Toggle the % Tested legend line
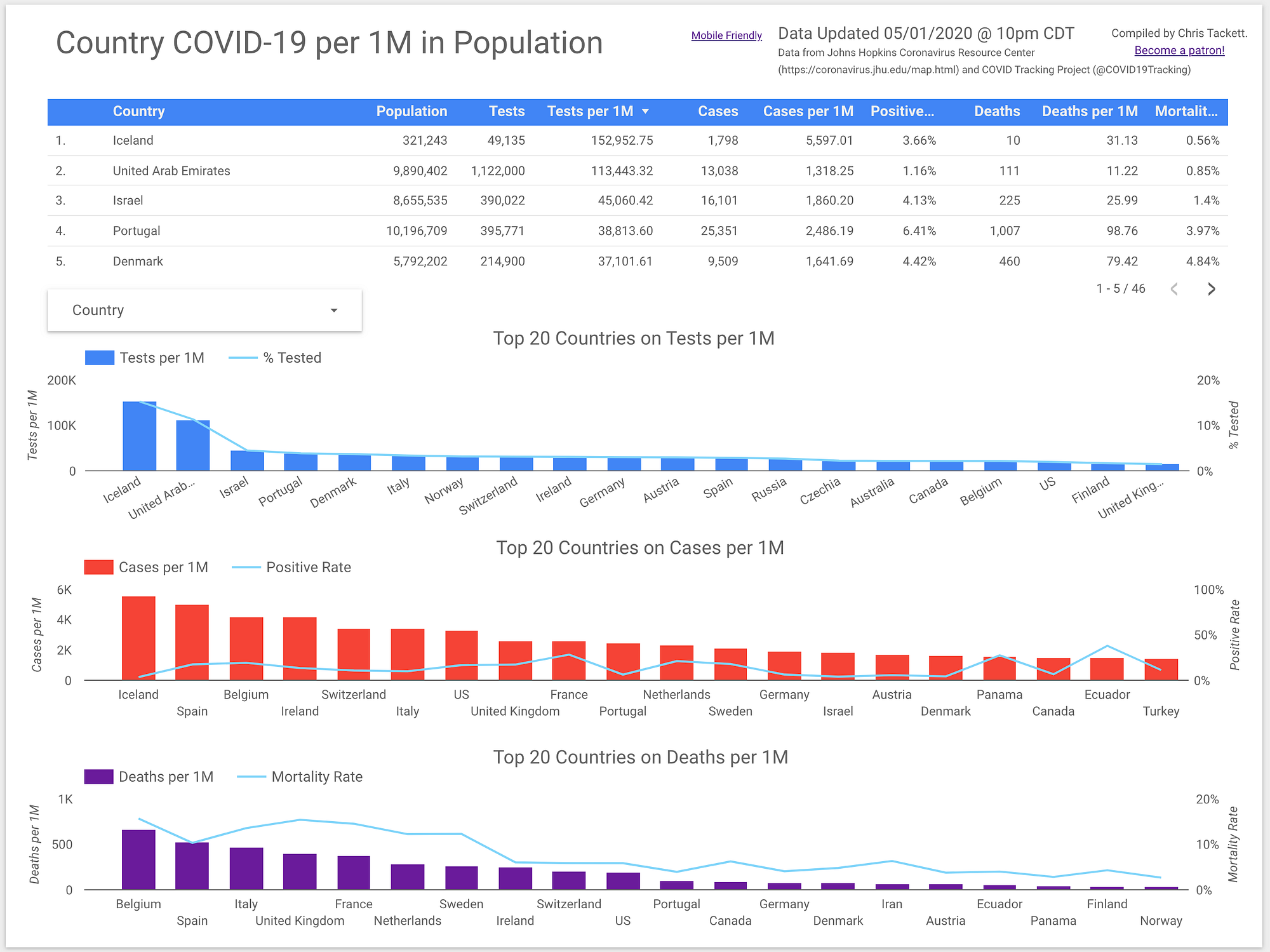Screen dimensions: 1270x952 [x=243, y=358]
